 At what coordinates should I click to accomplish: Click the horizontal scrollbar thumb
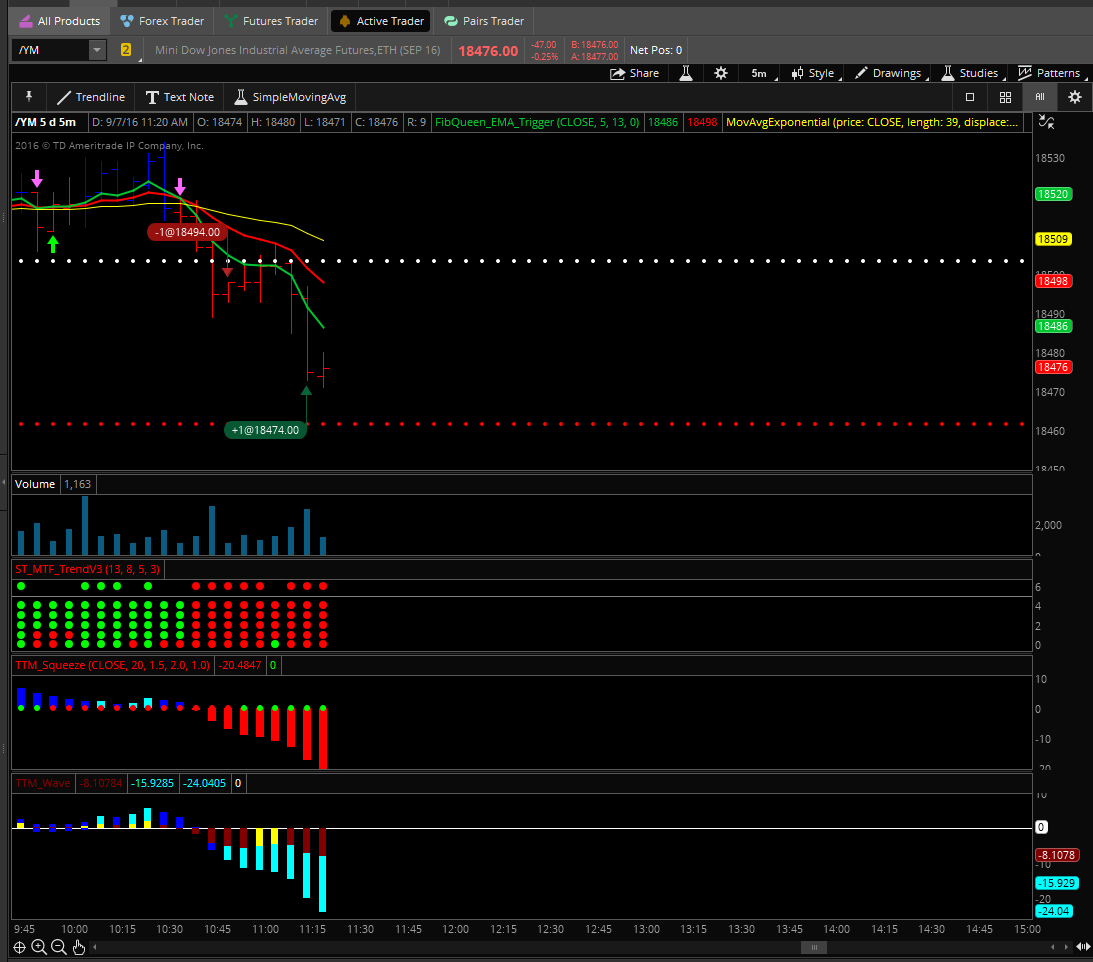(813, 947)
